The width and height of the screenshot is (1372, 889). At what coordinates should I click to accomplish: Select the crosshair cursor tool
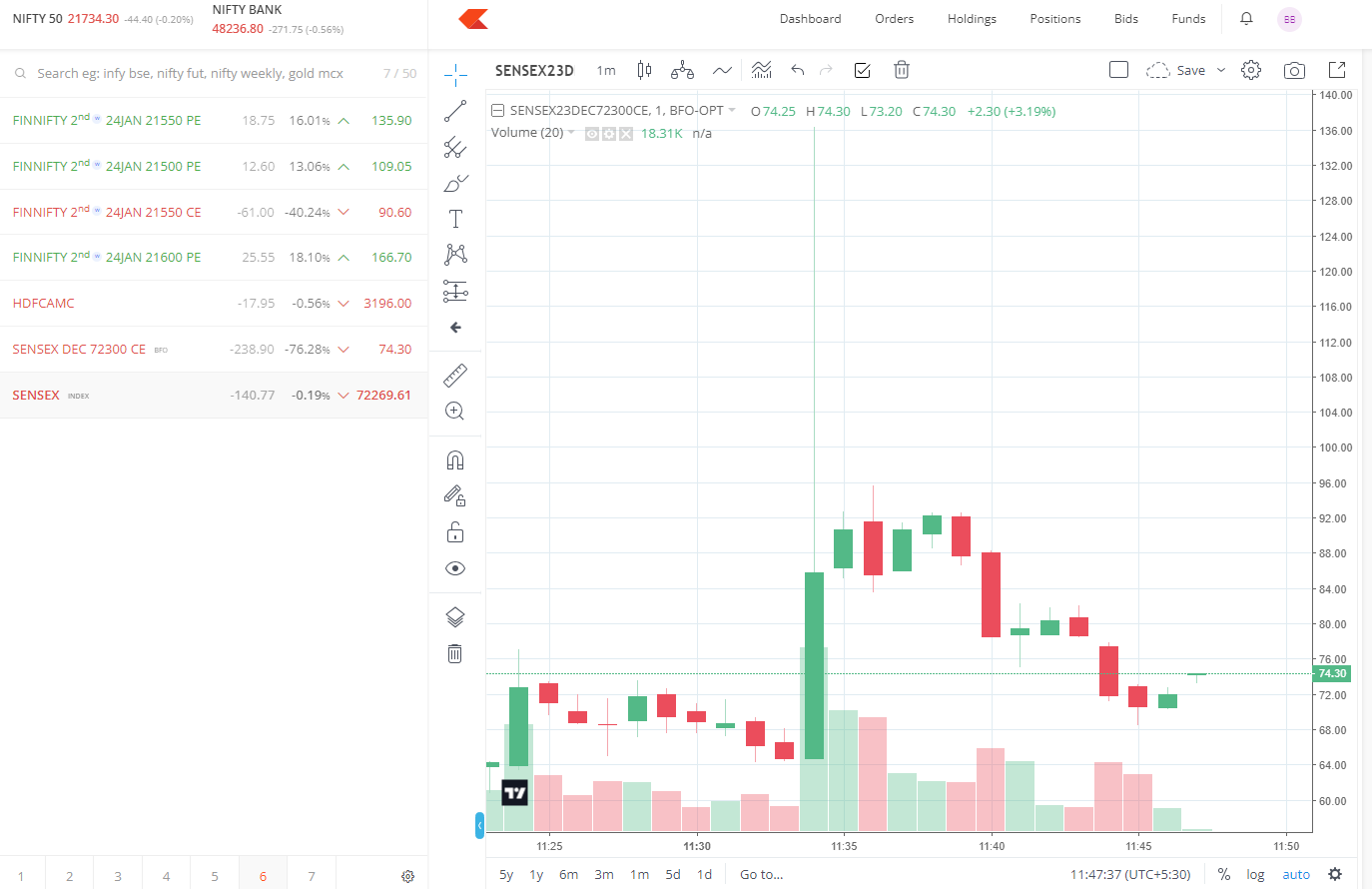(455, 75)
